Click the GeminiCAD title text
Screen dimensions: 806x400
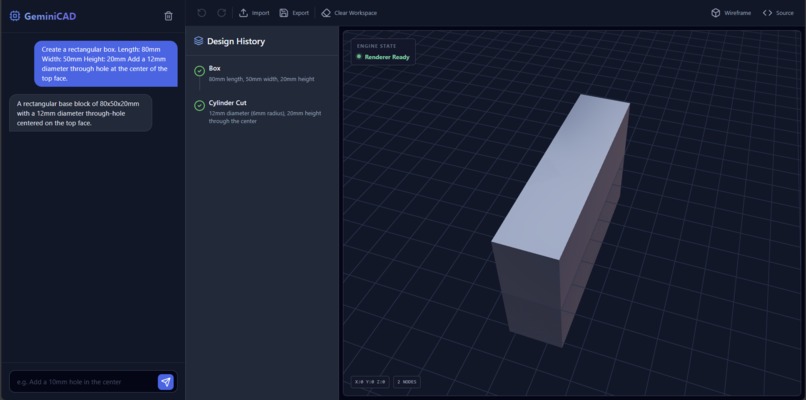50,16
